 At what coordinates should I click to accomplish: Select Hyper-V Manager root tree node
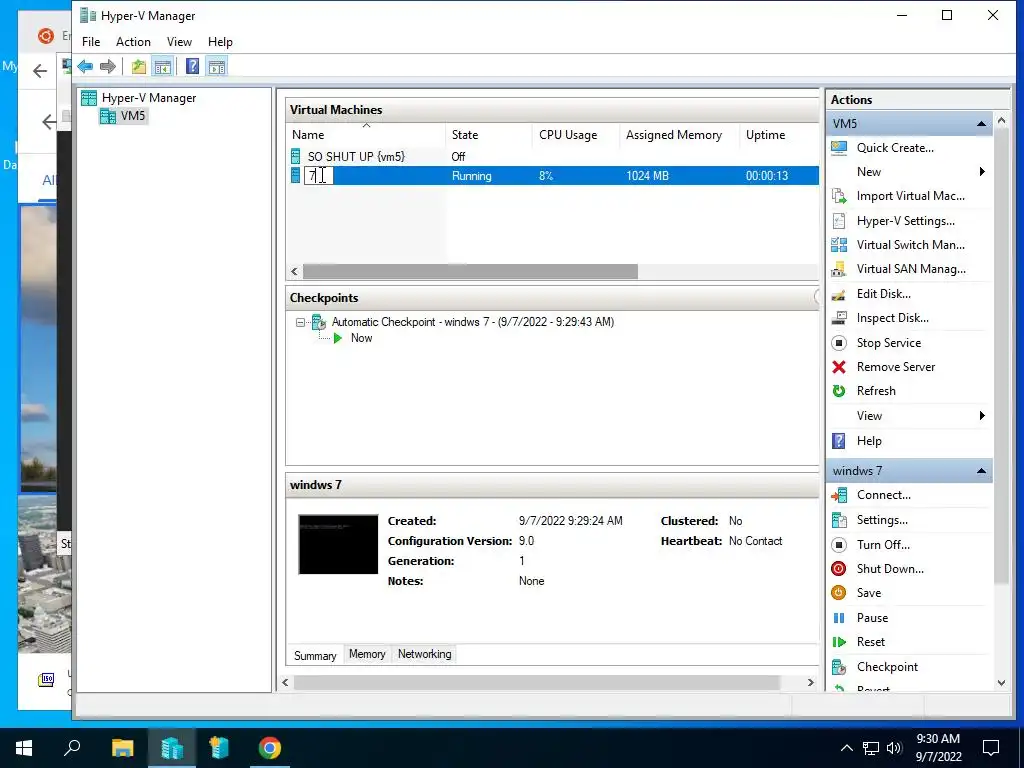149,98
